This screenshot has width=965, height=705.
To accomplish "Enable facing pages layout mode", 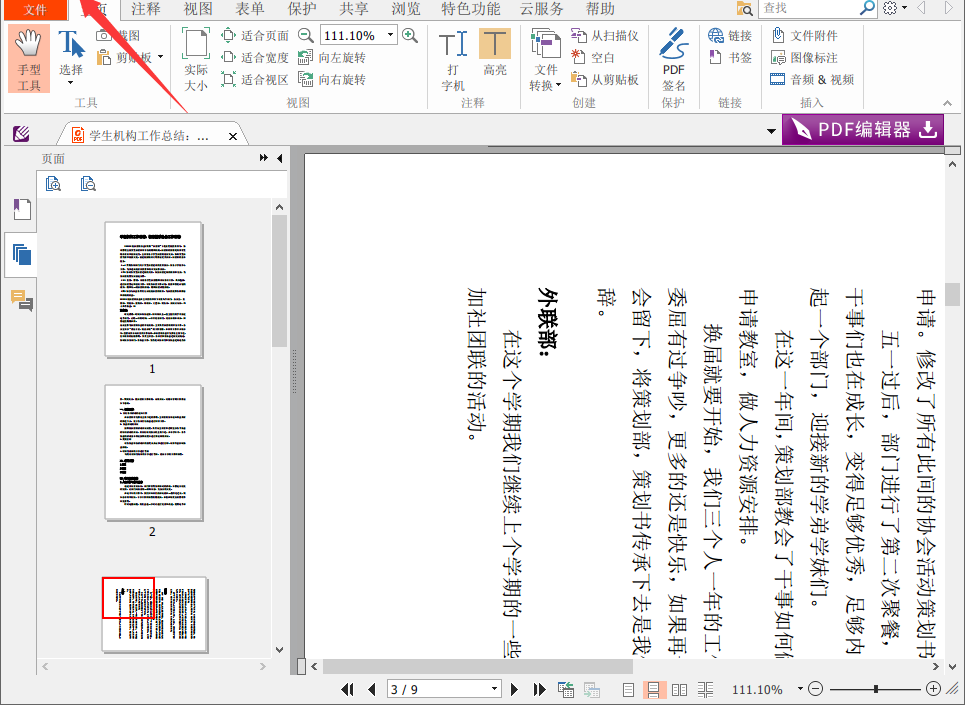I will (x=680, y=689).
